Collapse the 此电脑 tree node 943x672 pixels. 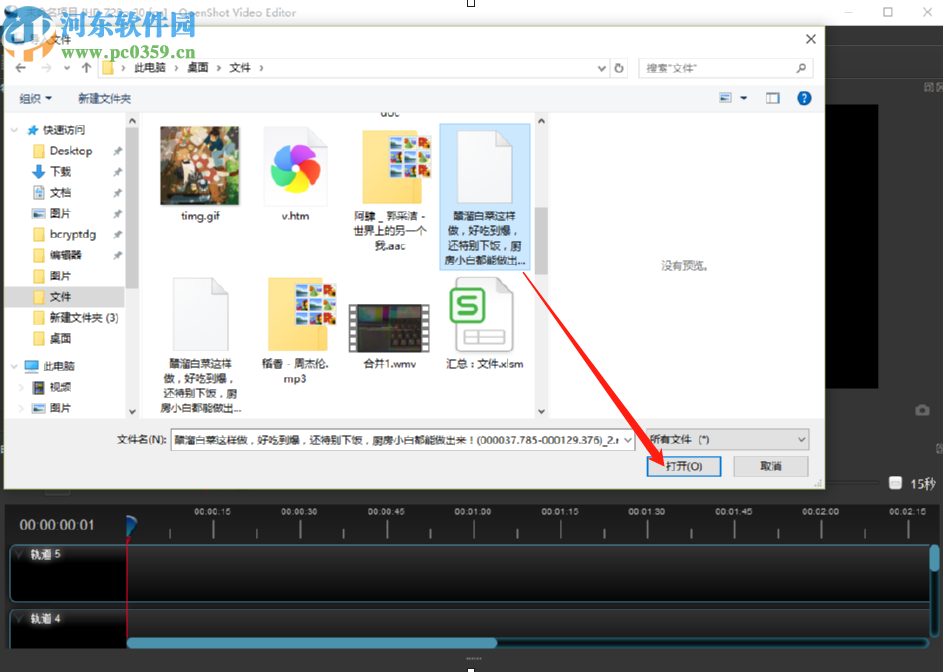click(14, 366)
